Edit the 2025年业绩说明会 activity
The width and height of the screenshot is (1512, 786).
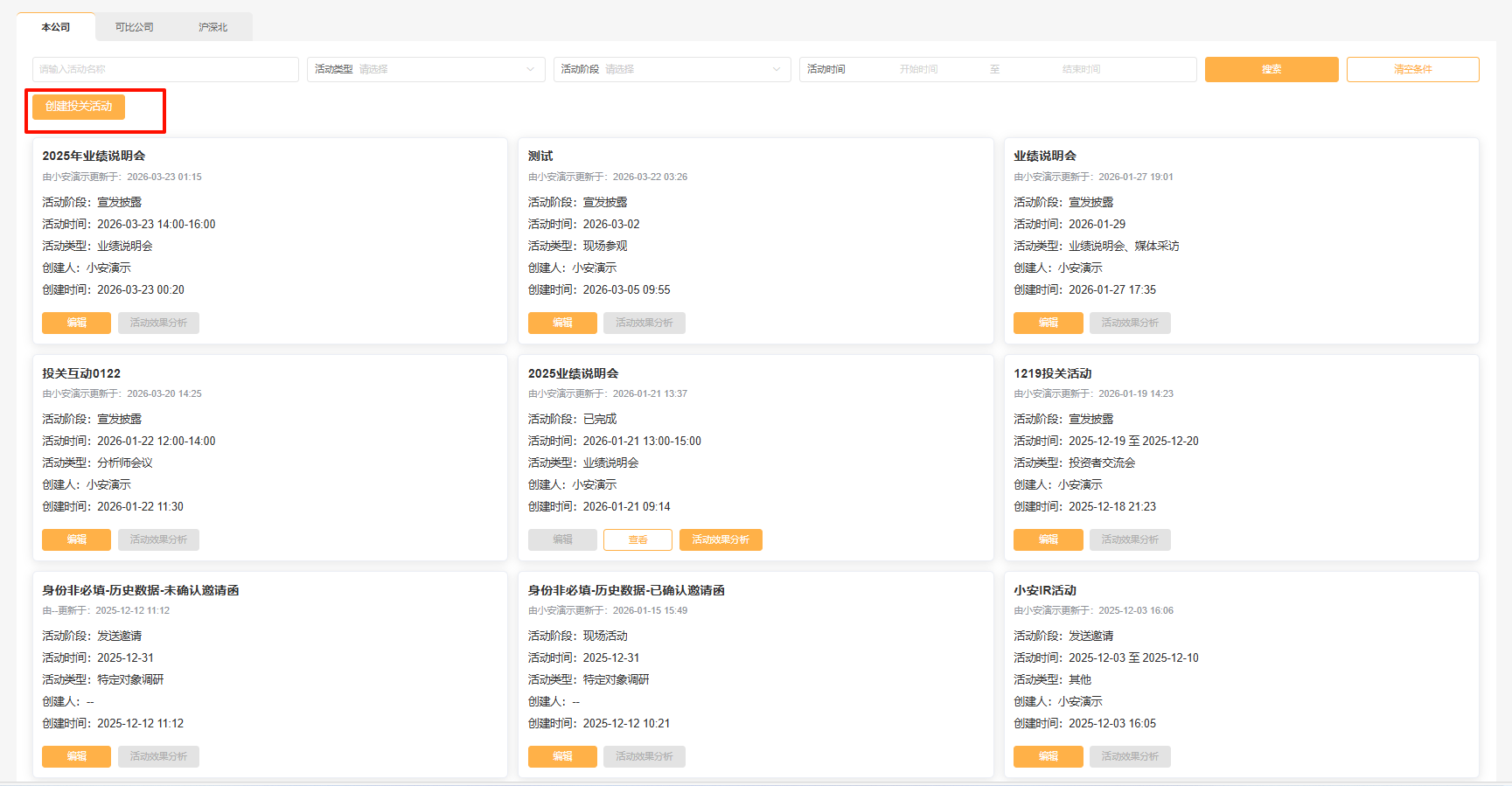pos(77,323)
